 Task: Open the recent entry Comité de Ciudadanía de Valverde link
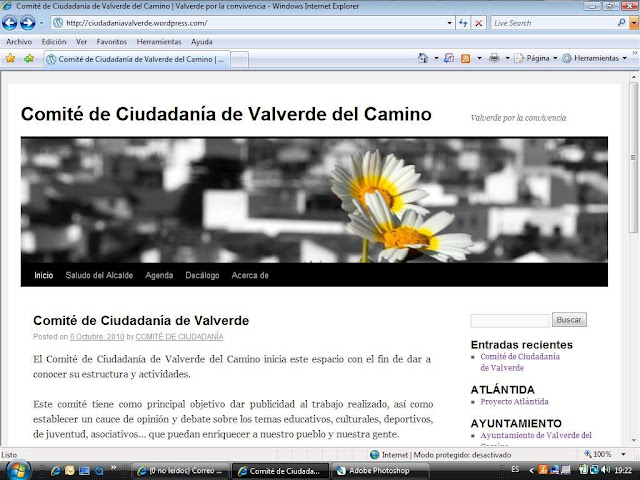coord(520,362)
